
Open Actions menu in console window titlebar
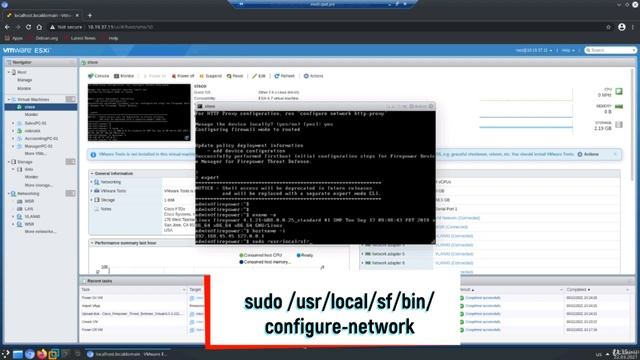418,106
